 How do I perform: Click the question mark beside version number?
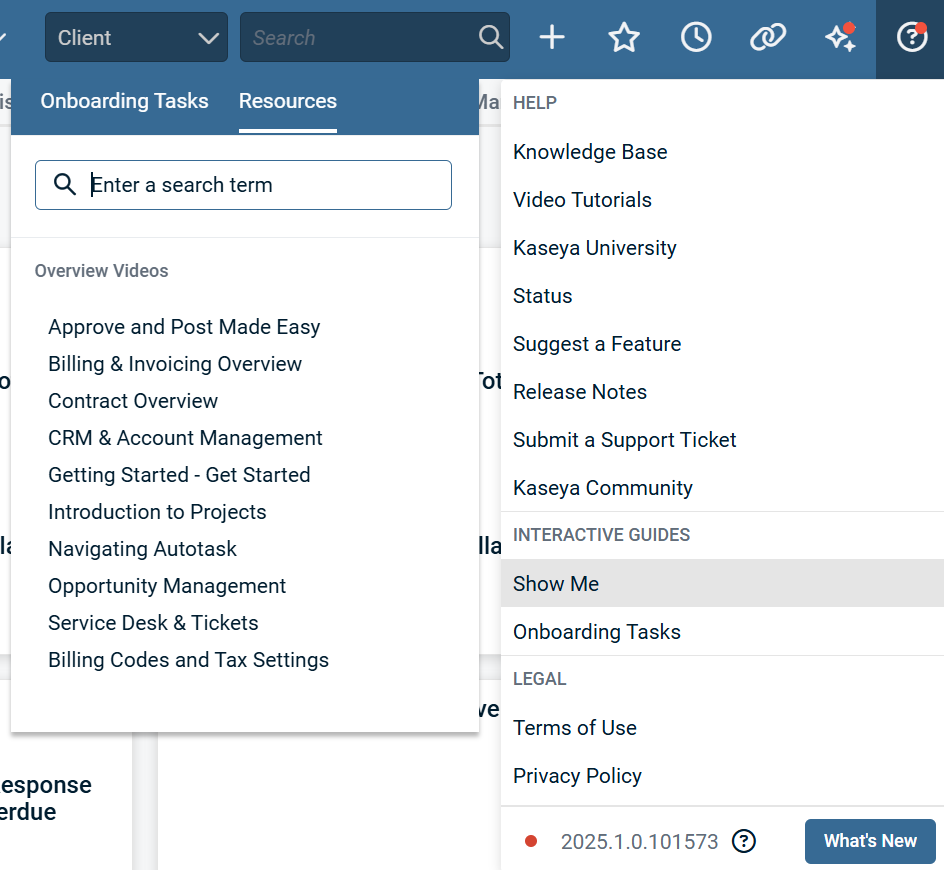coord(743,841)
